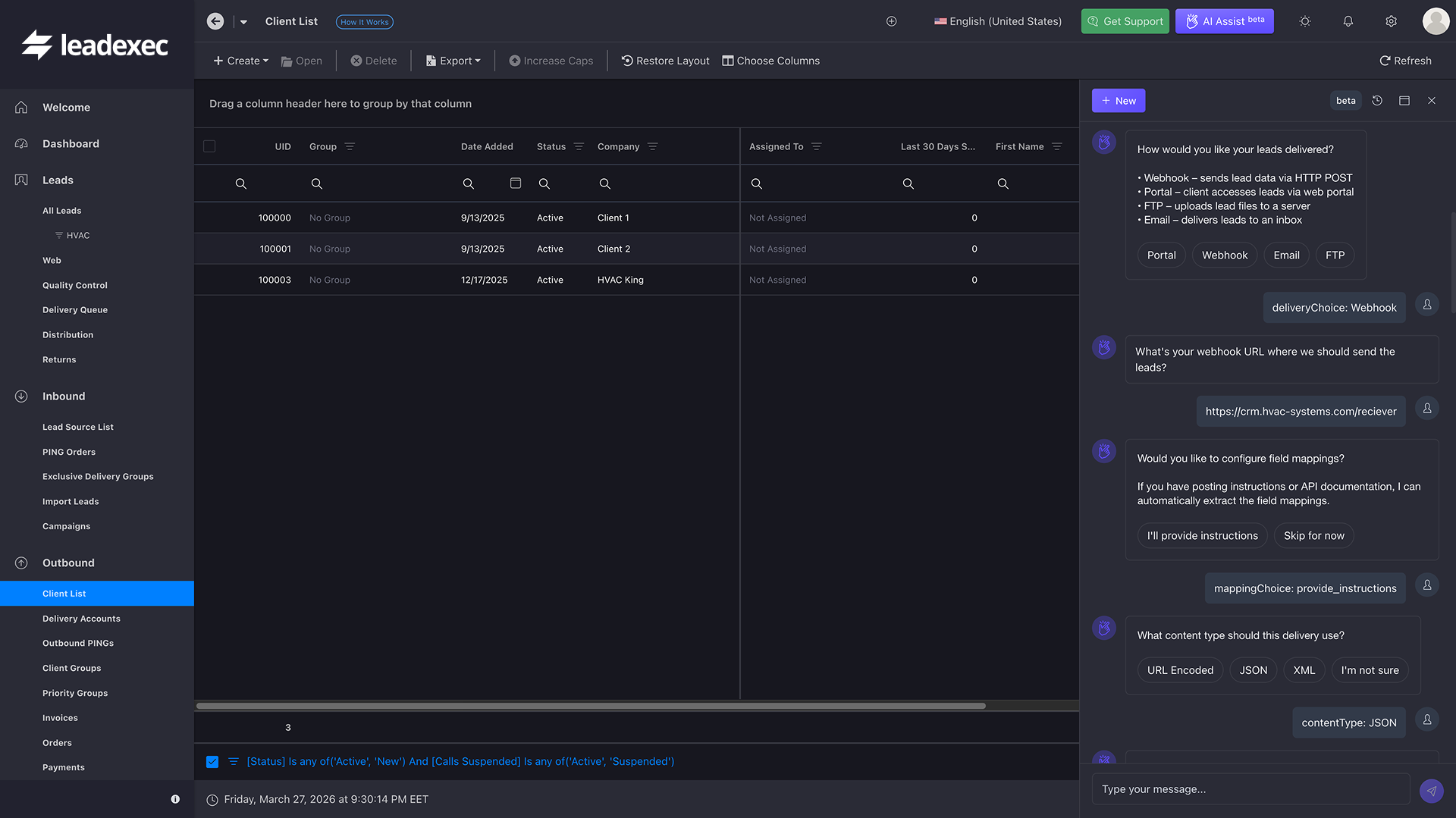Open the Status column filter icon
1456x818 pixels.
click(x=579, y=146)
